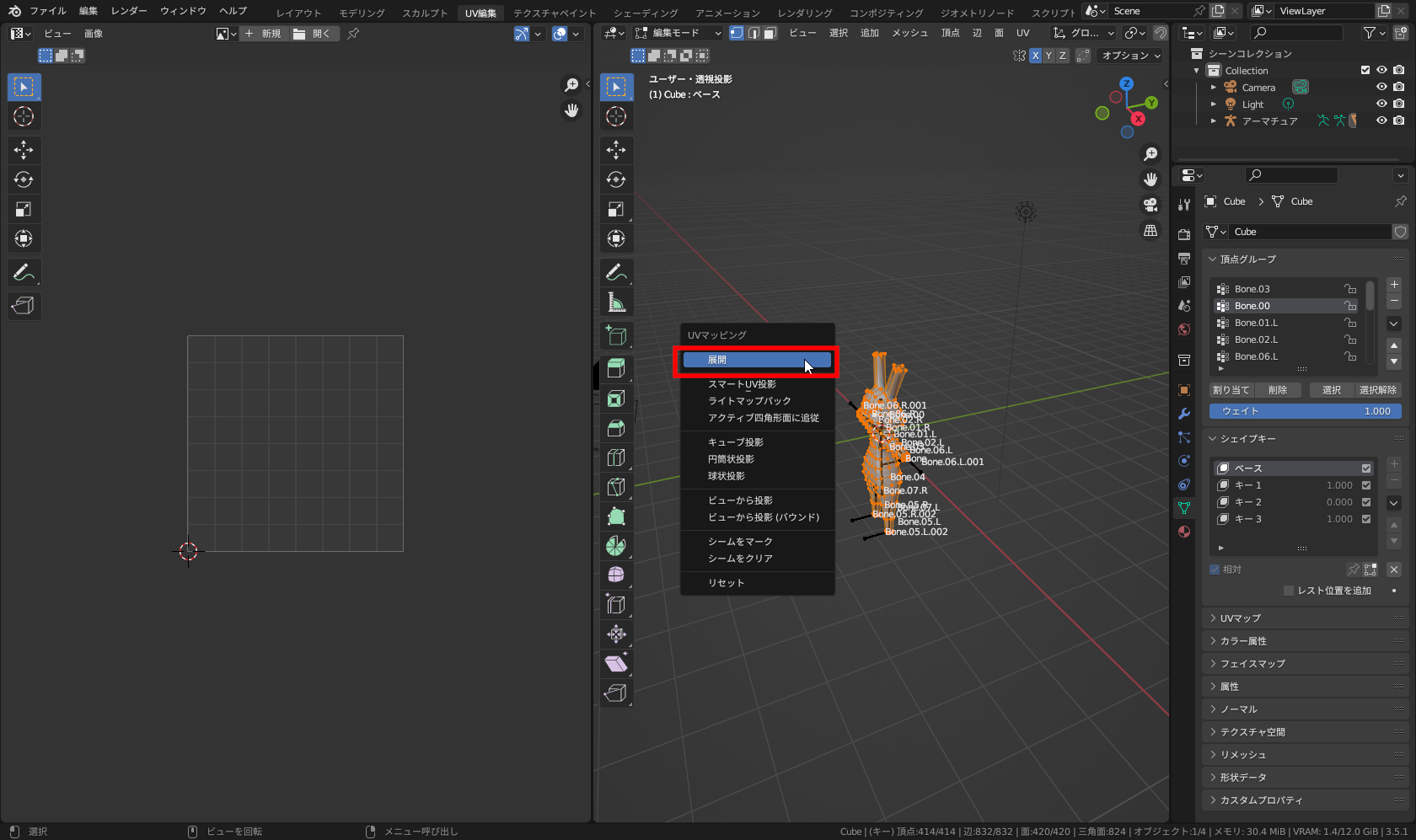The width and height of the screenshot is (1416, 840).
Task: Open the Modifier Properties wrench tab
Action: (x=1183, y=414)
